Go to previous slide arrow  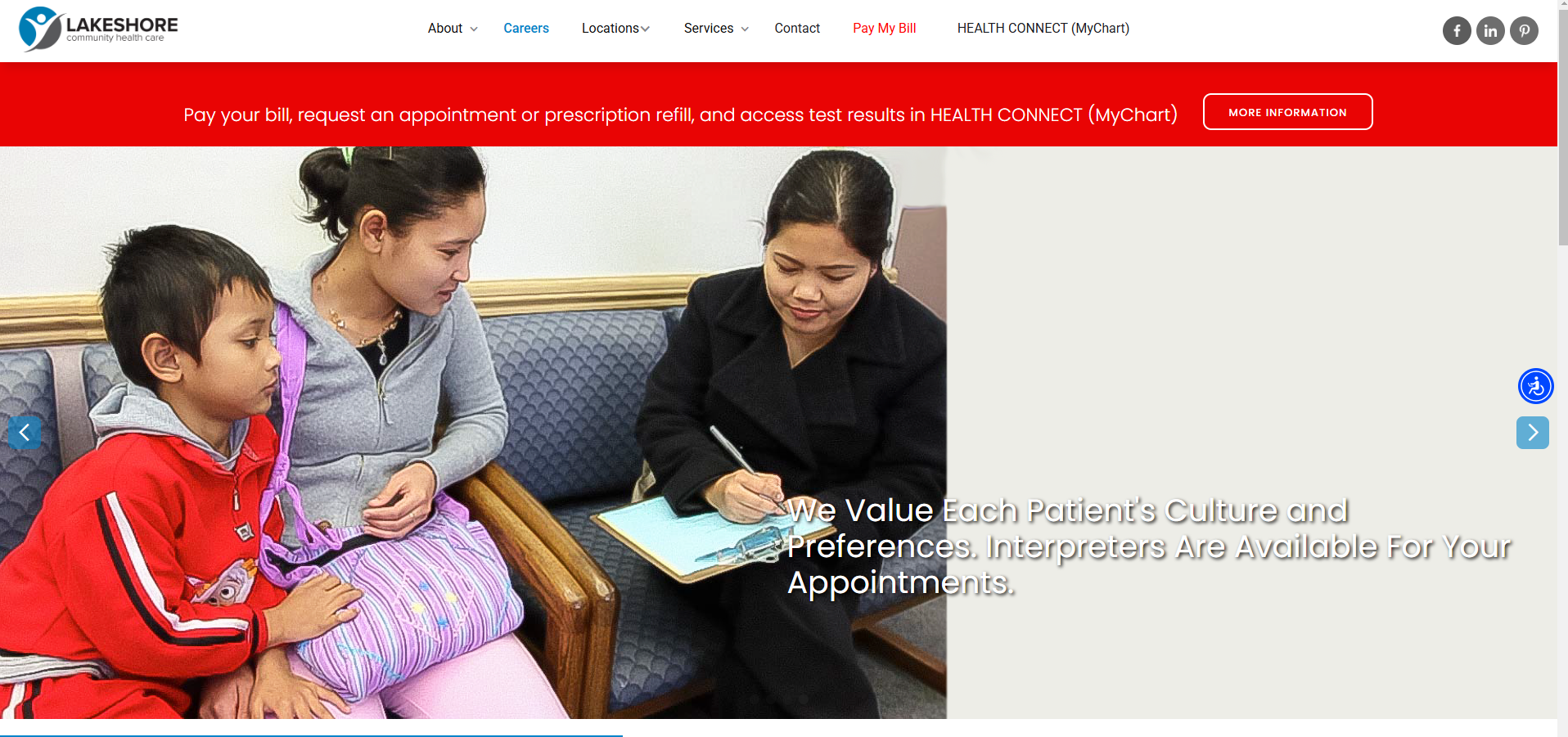point(24,433)
